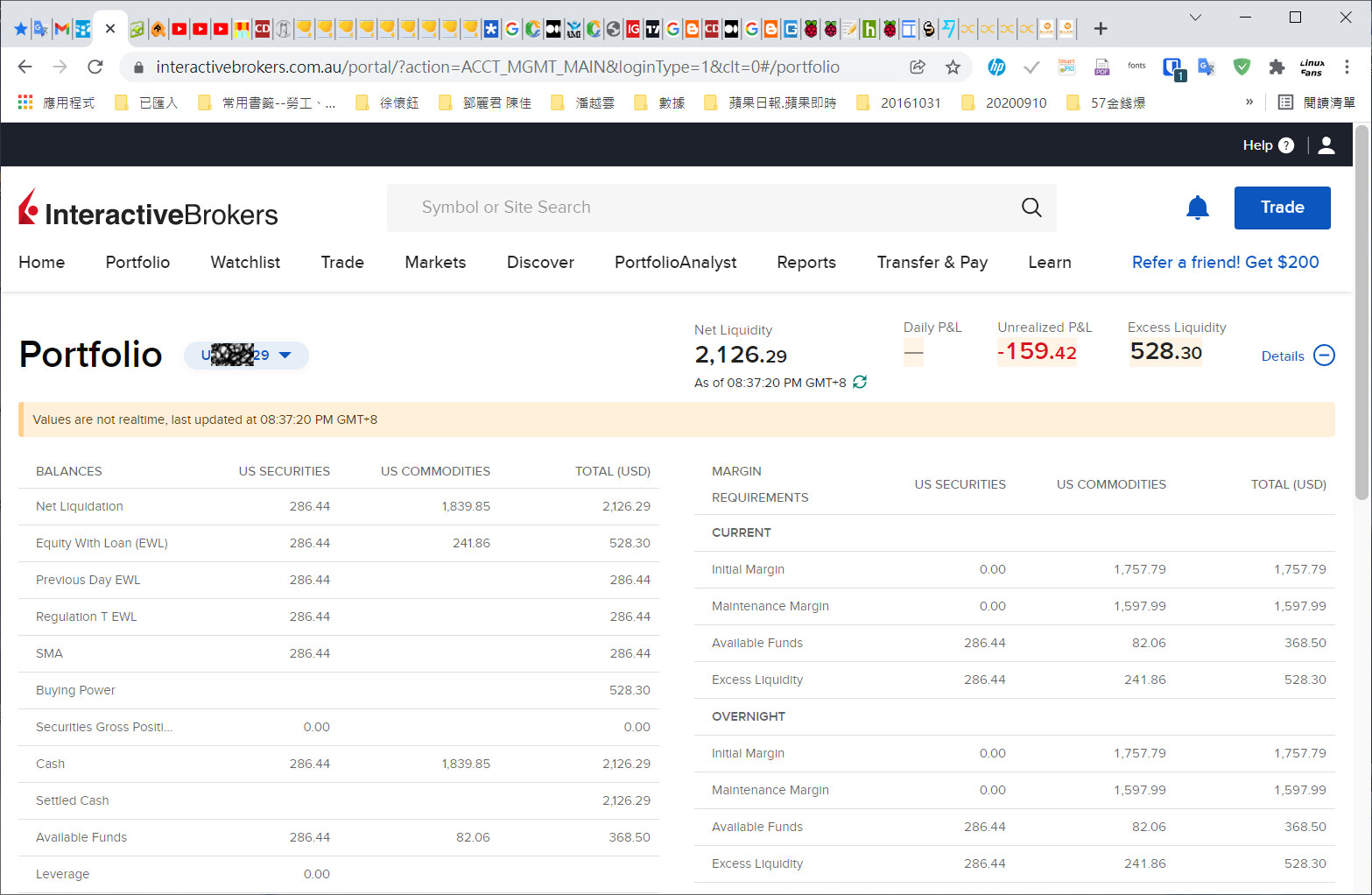Click the notifications bell icon
Viewport: 1372px width, 895px height.
coord(1197,208)
